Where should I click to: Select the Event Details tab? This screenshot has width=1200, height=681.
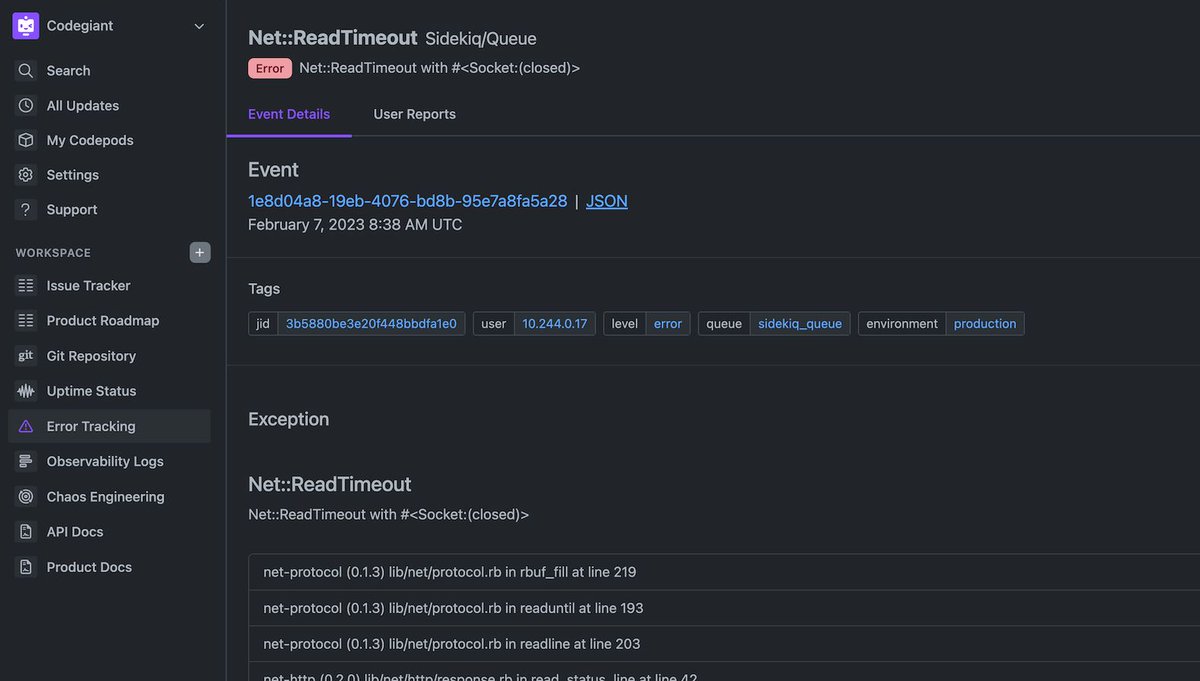point(289,114)
